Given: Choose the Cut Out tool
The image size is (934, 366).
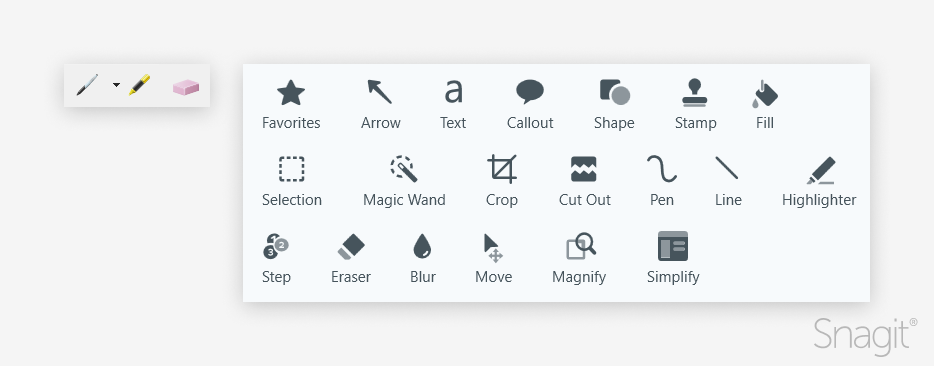Looking at the screenshot, I should coord(584,182).
